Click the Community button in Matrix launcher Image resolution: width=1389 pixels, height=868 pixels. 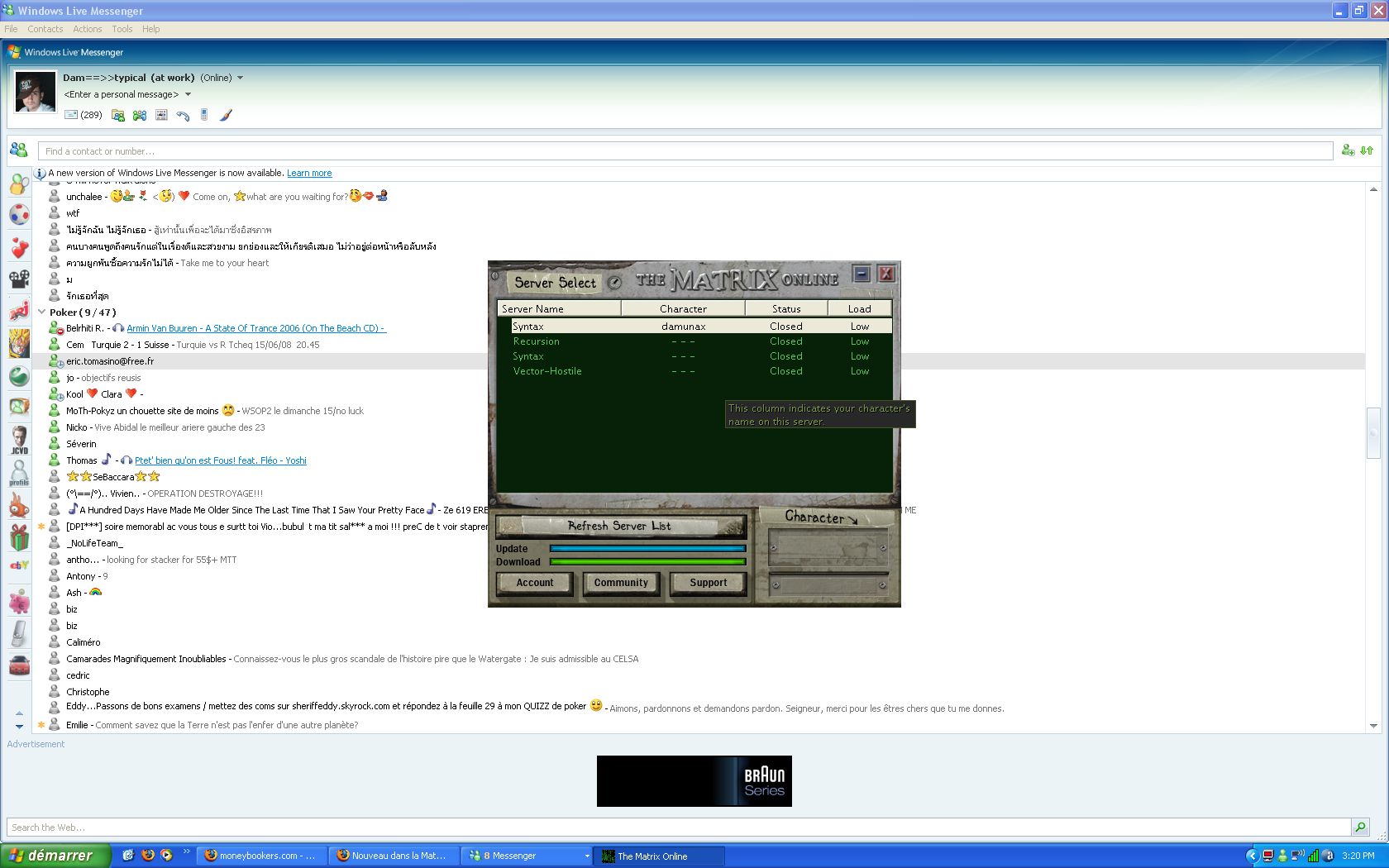click(621, 583)
